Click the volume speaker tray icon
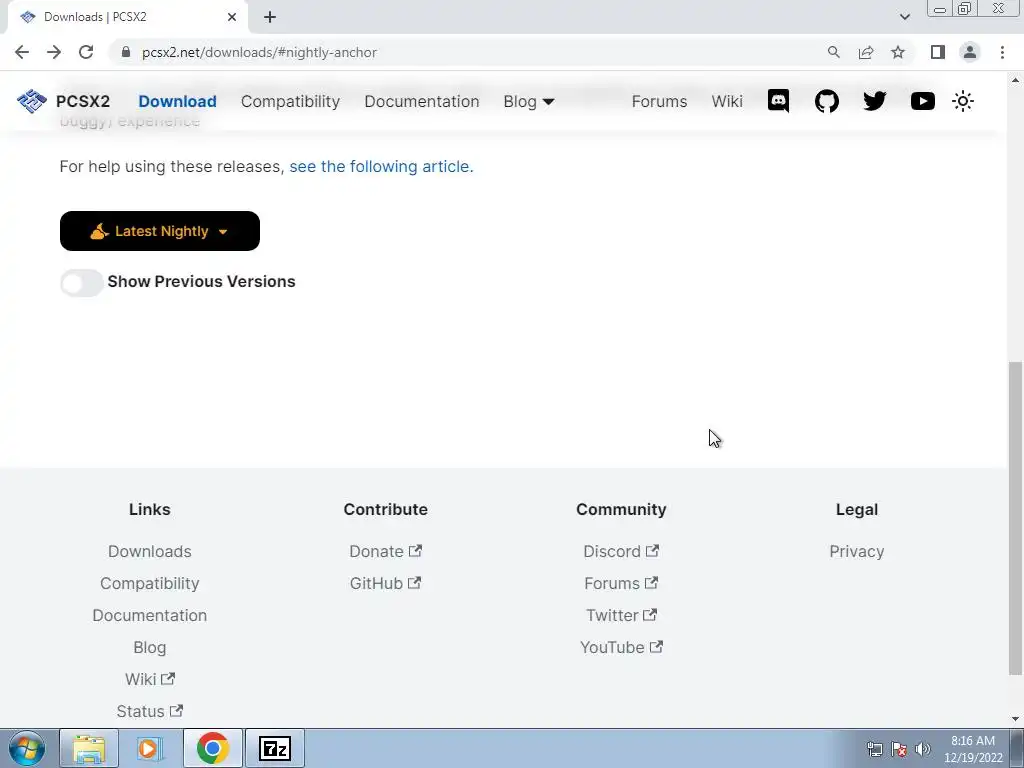Viewport: 1024px width, 768px height. 923,749
